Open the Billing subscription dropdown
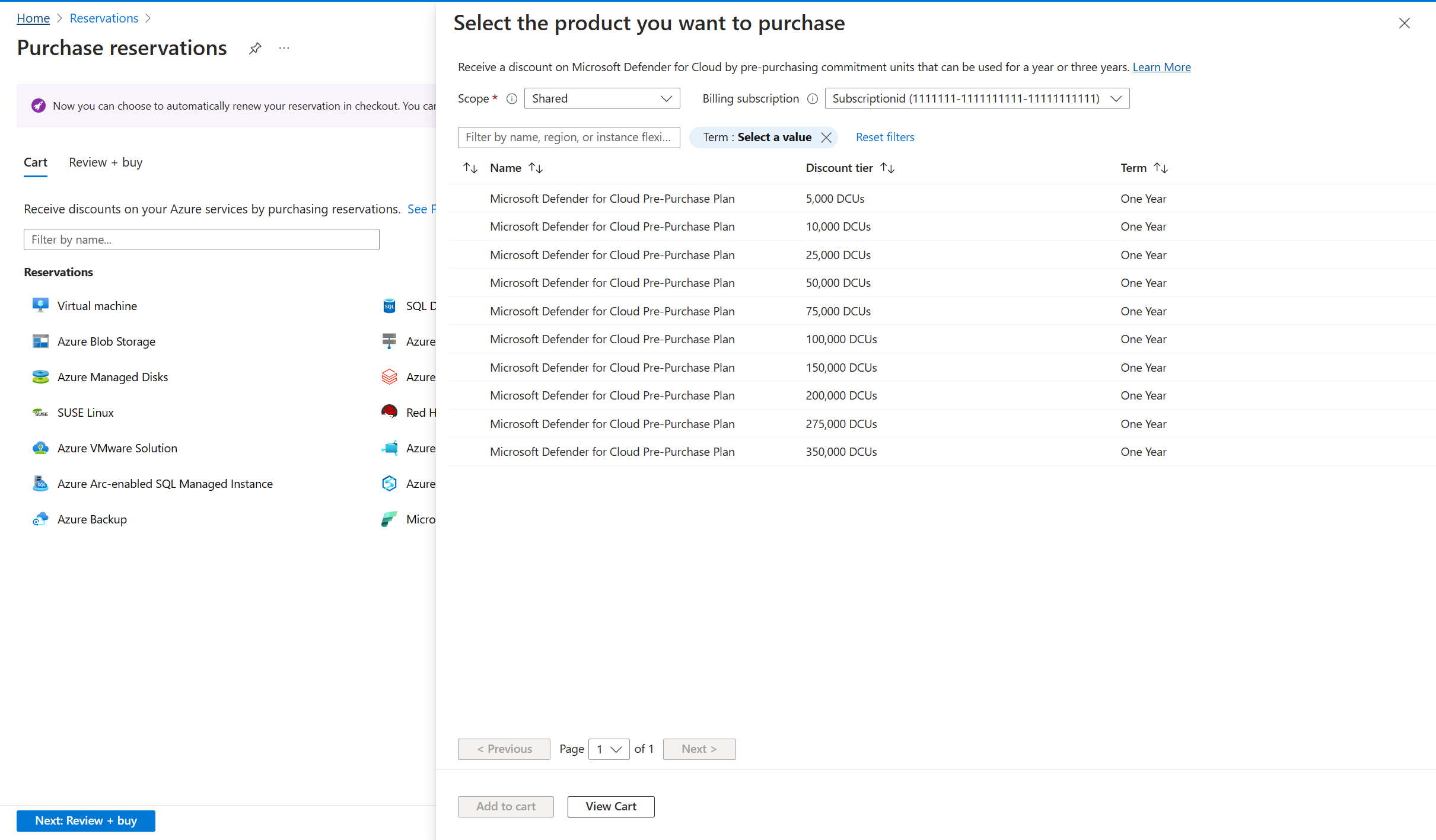 coord(976,99)
